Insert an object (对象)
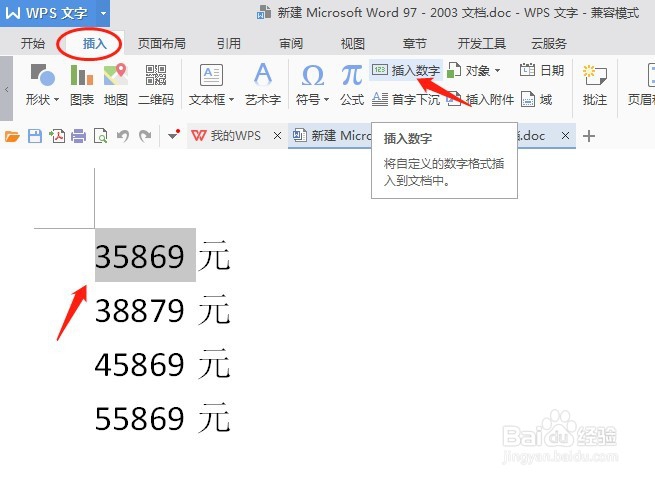 (473, 70)
